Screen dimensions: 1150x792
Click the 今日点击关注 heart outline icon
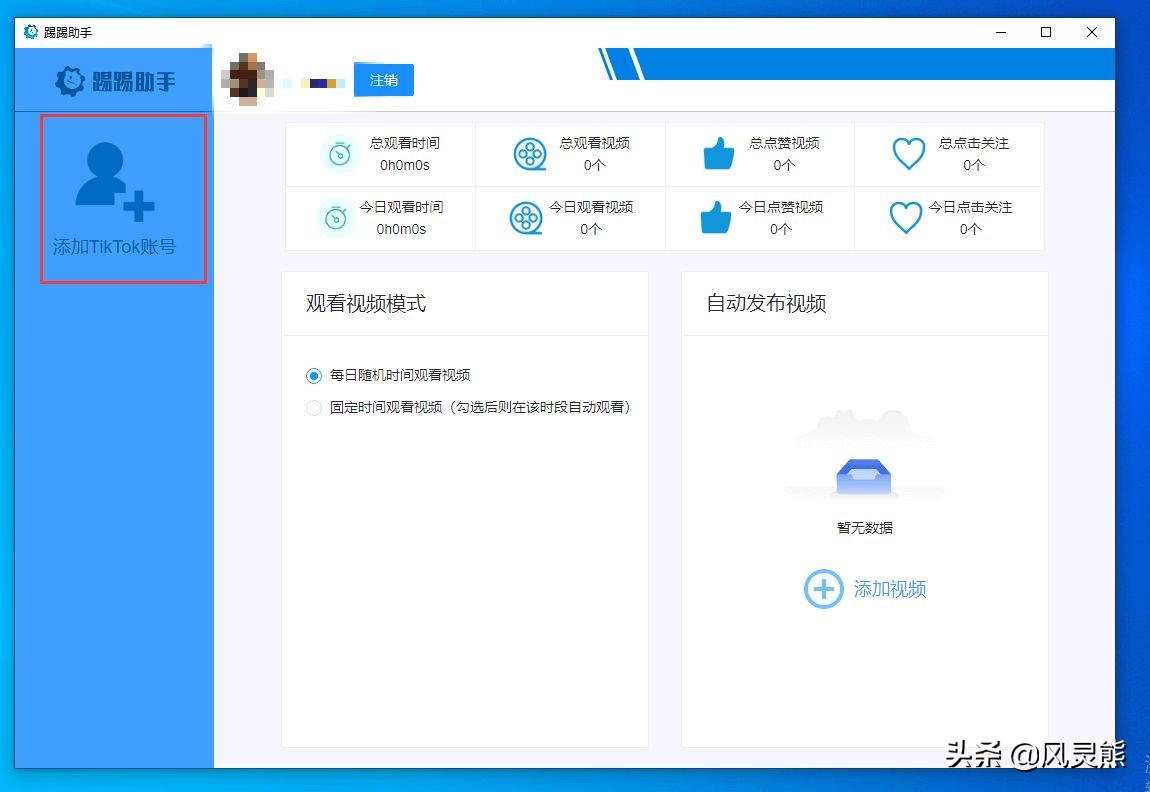pyautogui.click(x=906, y=218)
